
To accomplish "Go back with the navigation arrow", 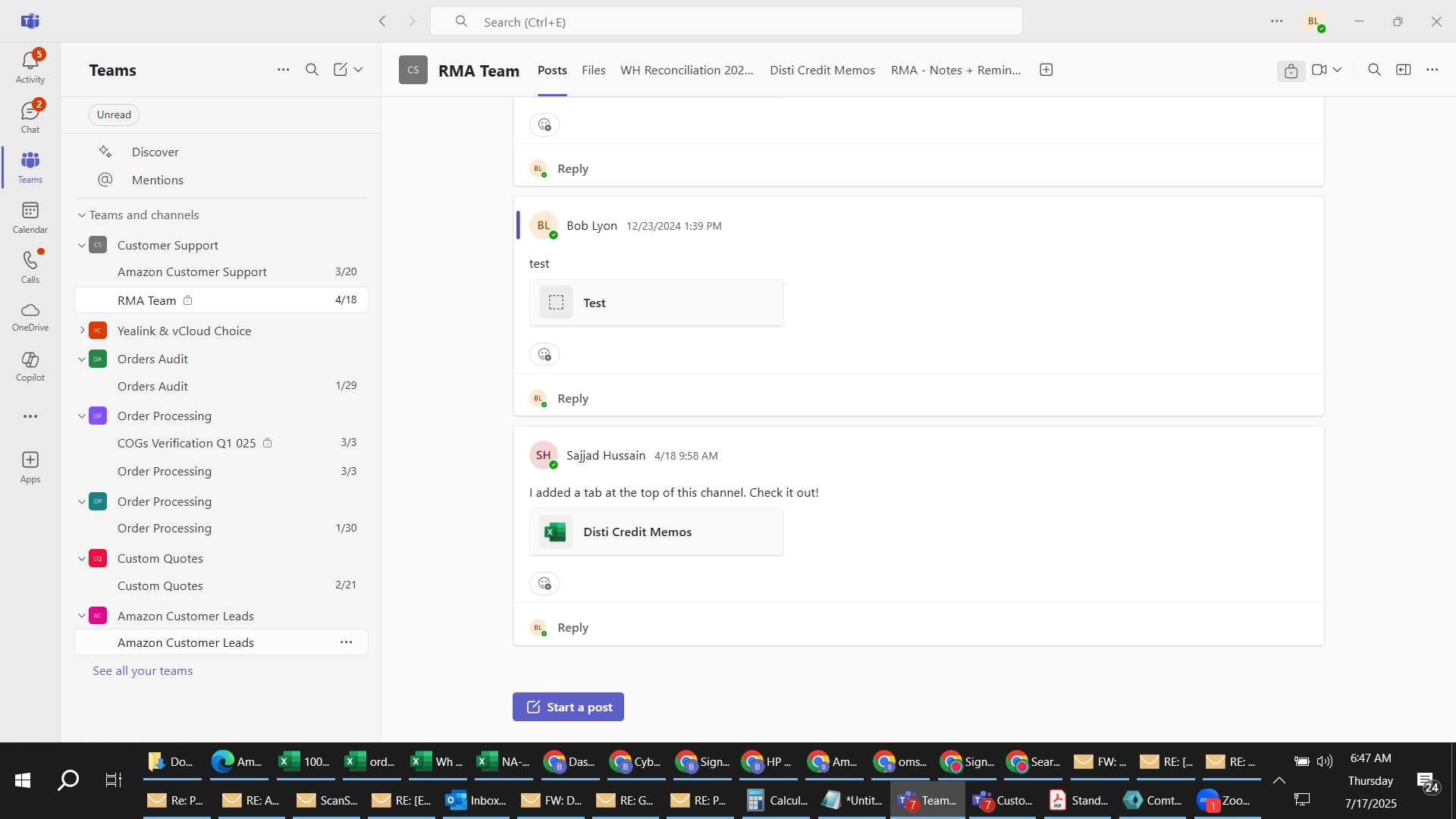I will click(383, 21).
